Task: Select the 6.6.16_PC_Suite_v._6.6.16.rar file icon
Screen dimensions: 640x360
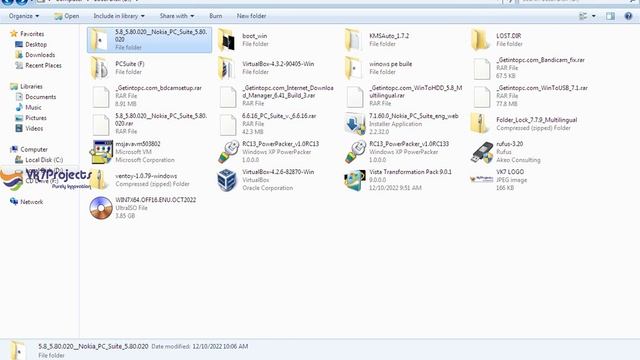Action: [x=228, y=124]
